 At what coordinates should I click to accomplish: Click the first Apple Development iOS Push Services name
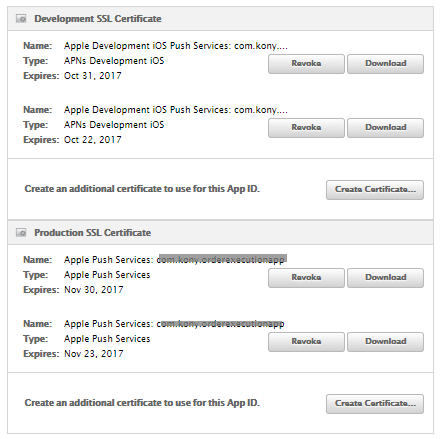tap(176, 46)
